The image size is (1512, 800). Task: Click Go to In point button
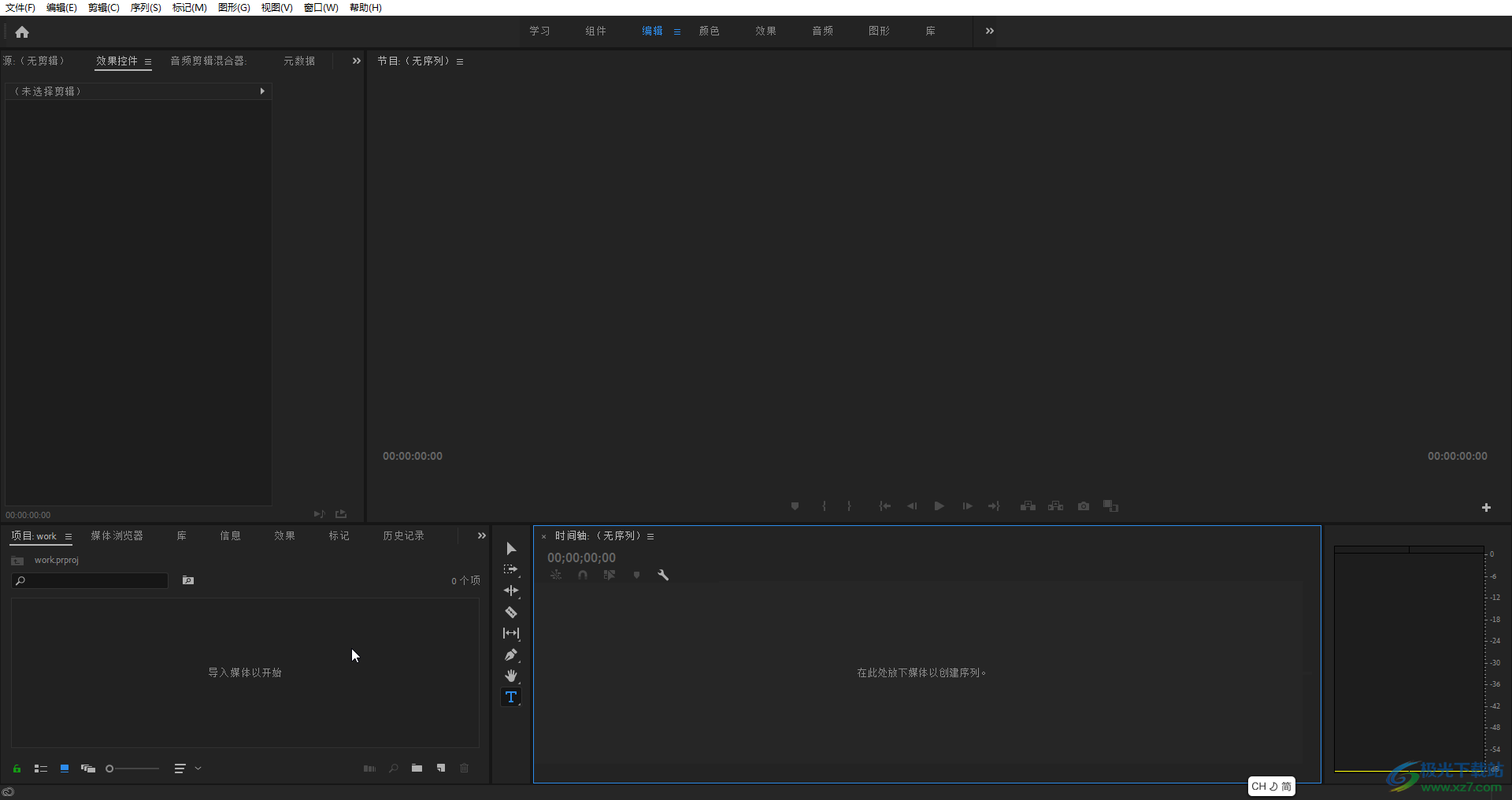(x=885, y=506)
